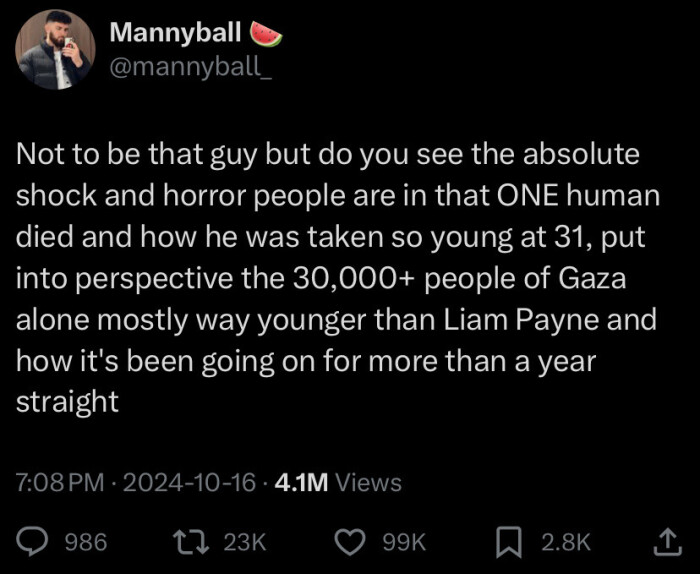Bookmark the tweet using the bookmark icon
This screenshot has height=574, width=700.
pos(509,541)
